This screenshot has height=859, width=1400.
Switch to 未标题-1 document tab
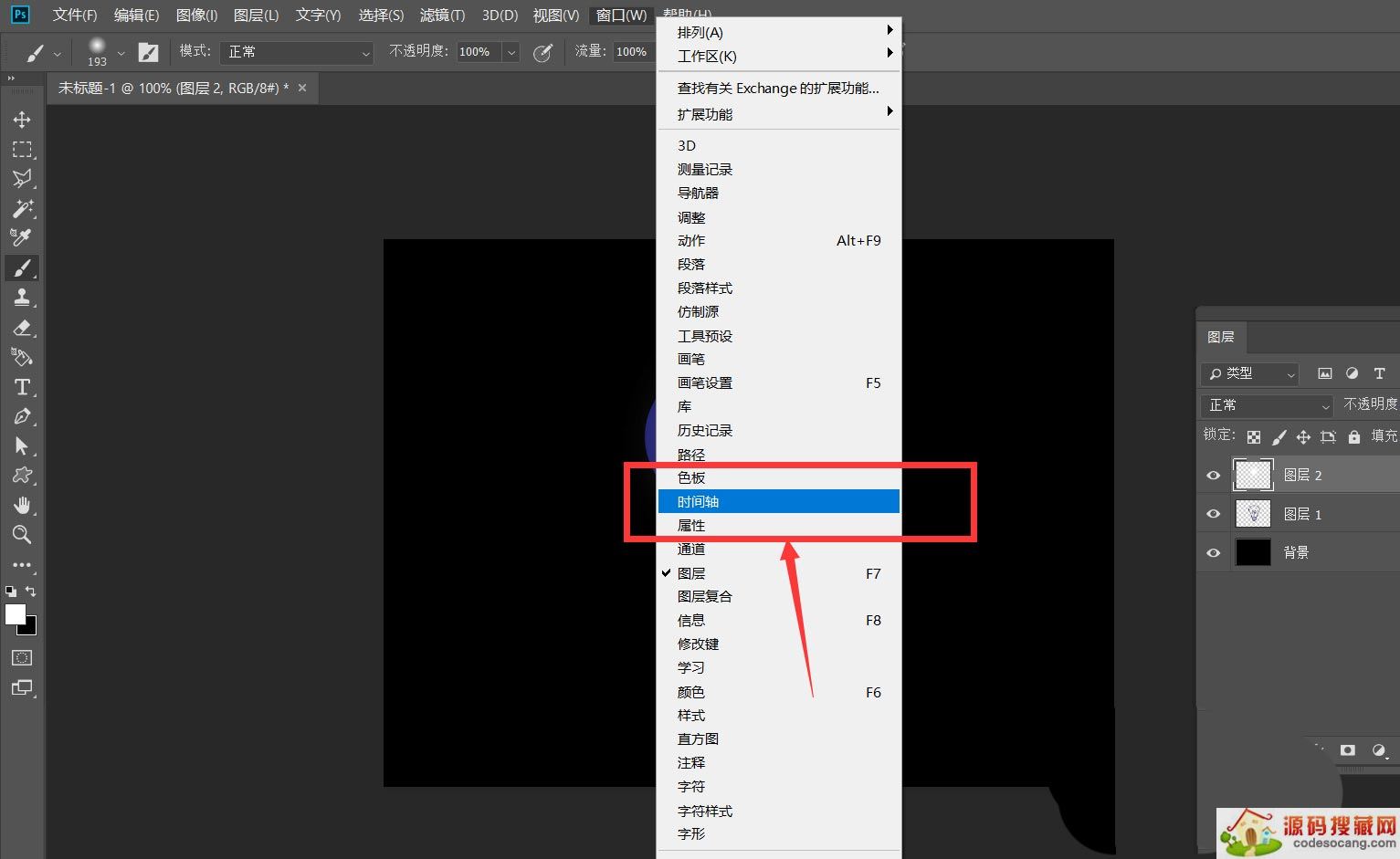coord(173,88)
